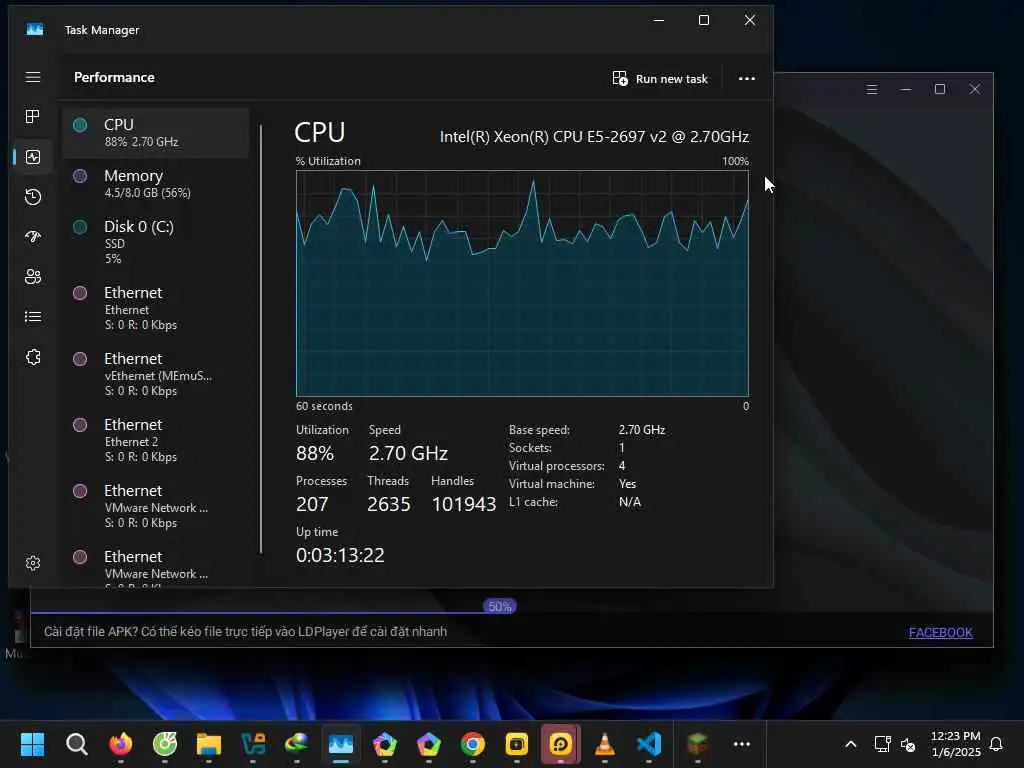Click the up time value 0:03:13:22

tap(340, 554)
